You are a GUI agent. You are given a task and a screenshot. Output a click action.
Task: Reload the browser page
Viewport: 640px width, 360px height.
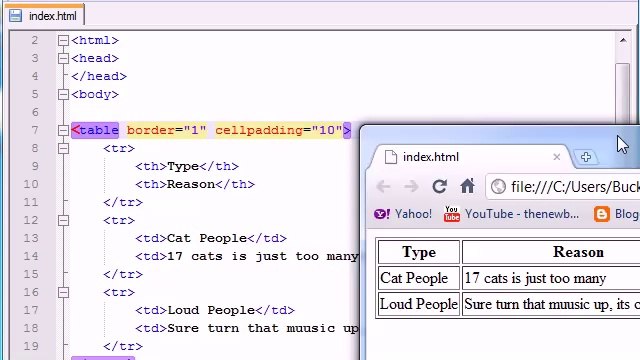[439, 187]
